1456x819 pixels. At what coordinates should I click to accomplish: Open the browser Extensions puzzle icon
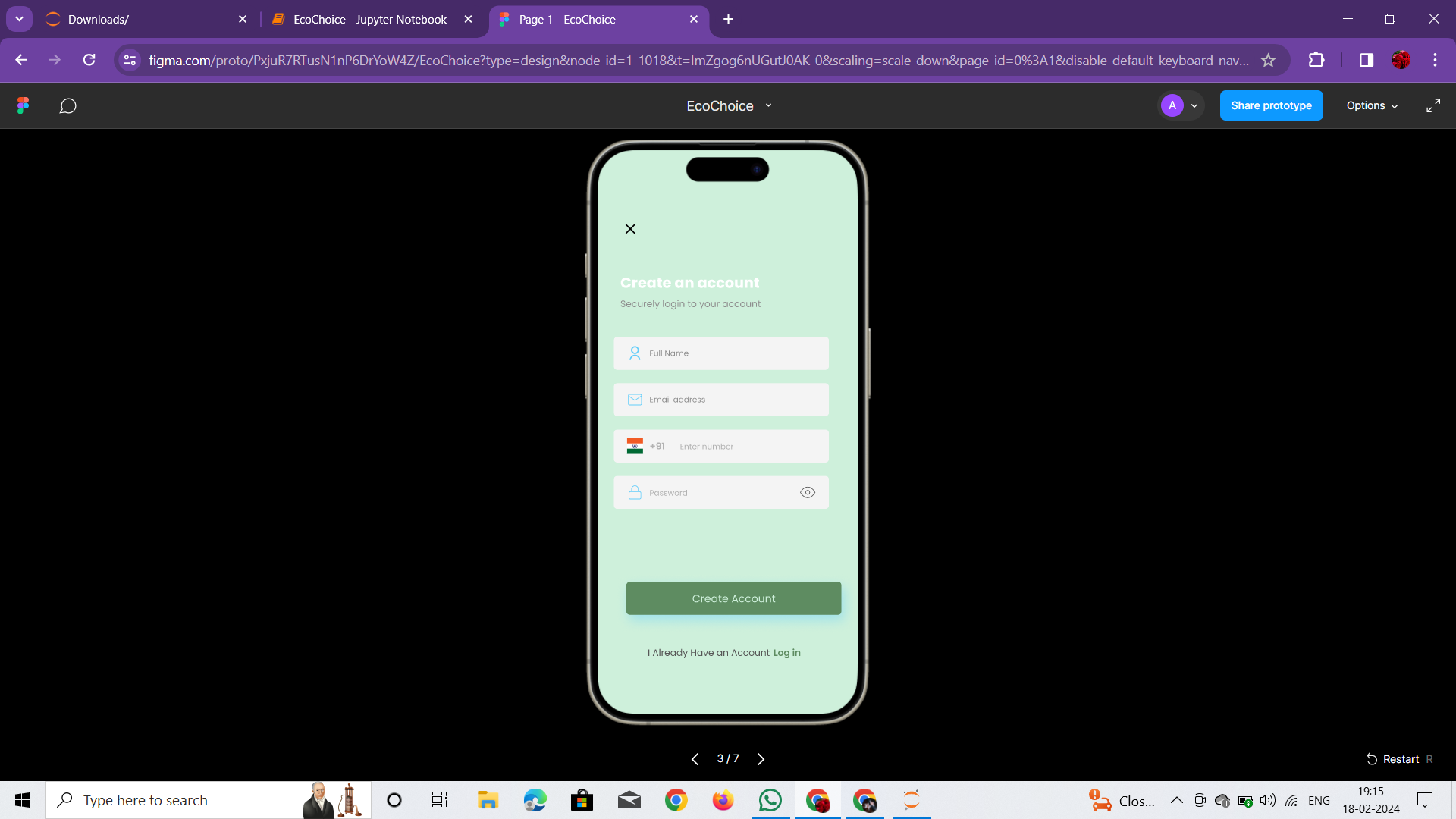1316,60
